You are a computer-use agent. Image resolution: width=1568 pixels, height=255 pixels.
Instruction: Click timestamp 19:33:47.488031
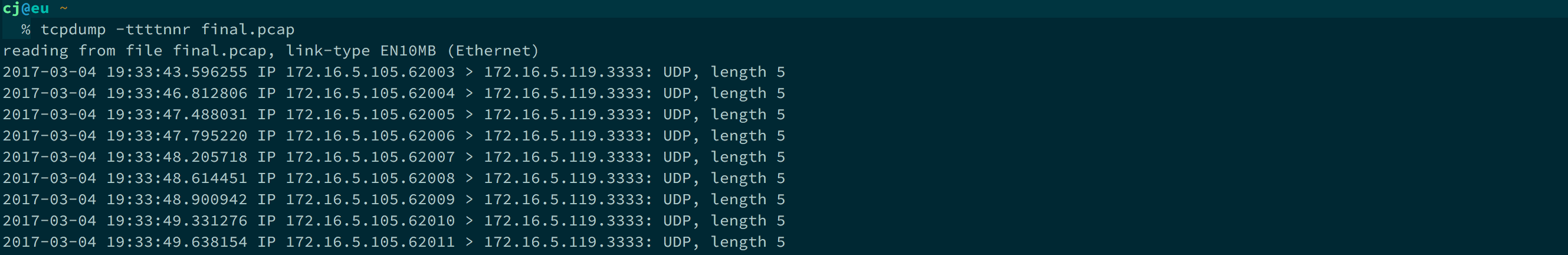coord(176,115)
